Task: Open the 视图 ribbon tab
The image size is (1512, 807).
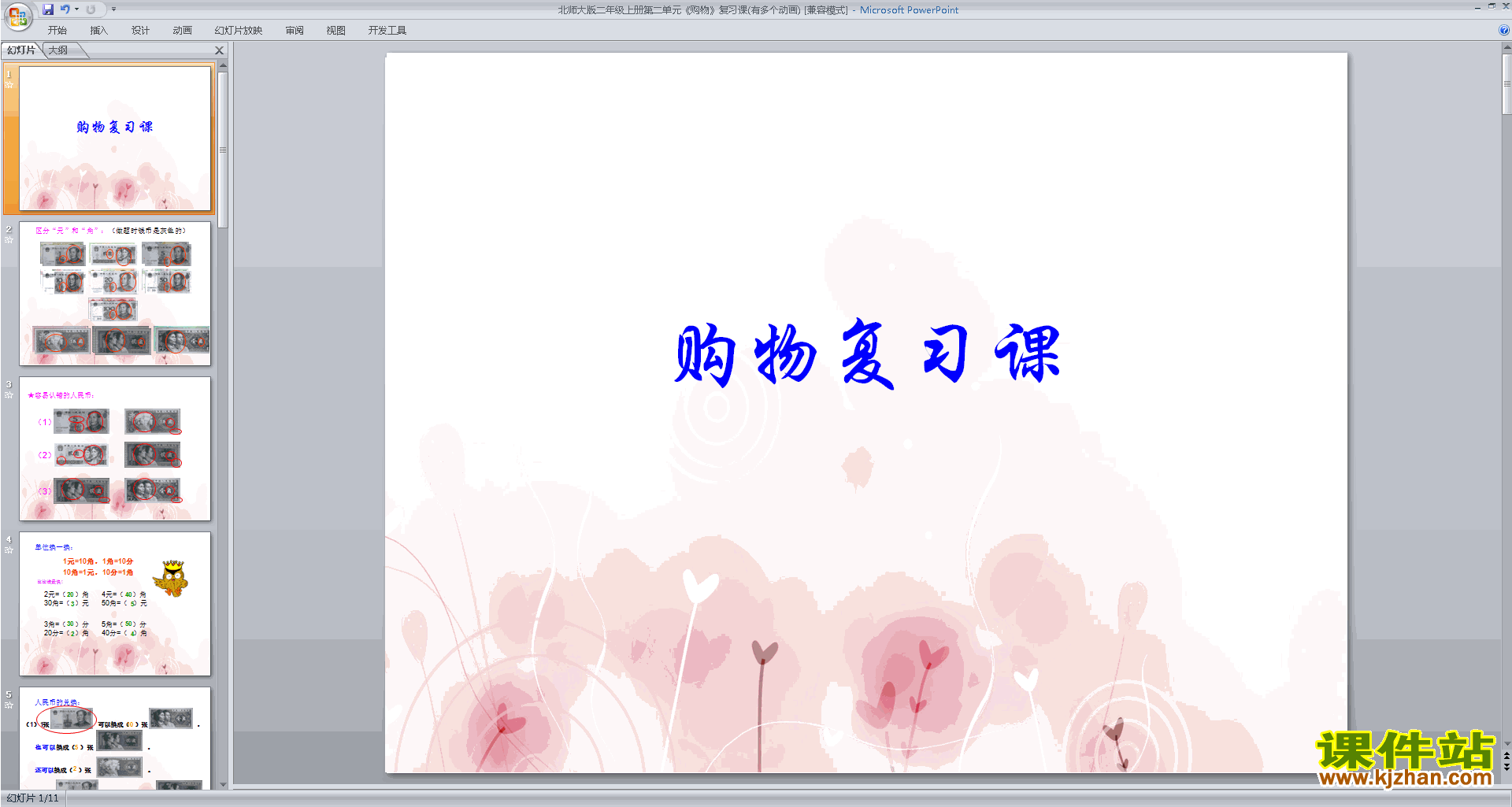Action: click(x=335, y=31)
